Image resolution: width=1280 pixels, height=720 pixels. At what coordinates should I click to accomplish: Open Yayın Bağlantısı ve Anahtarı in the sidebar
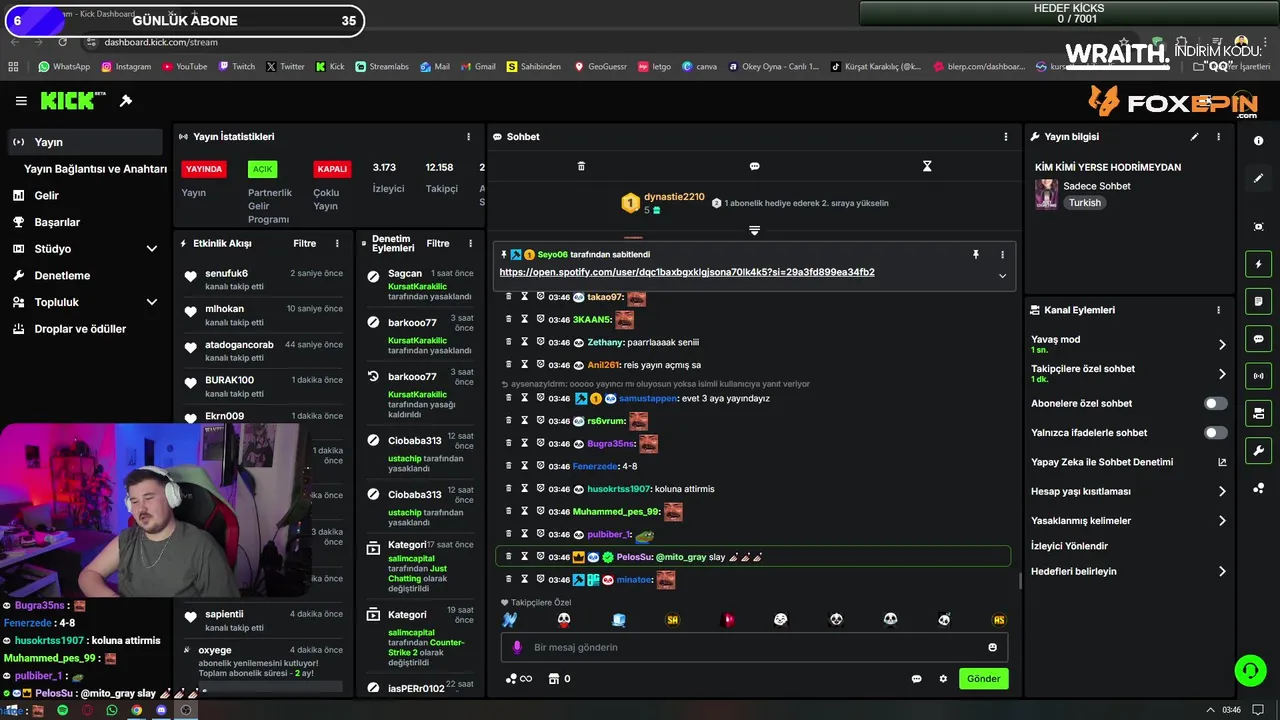tap(95, 169)
